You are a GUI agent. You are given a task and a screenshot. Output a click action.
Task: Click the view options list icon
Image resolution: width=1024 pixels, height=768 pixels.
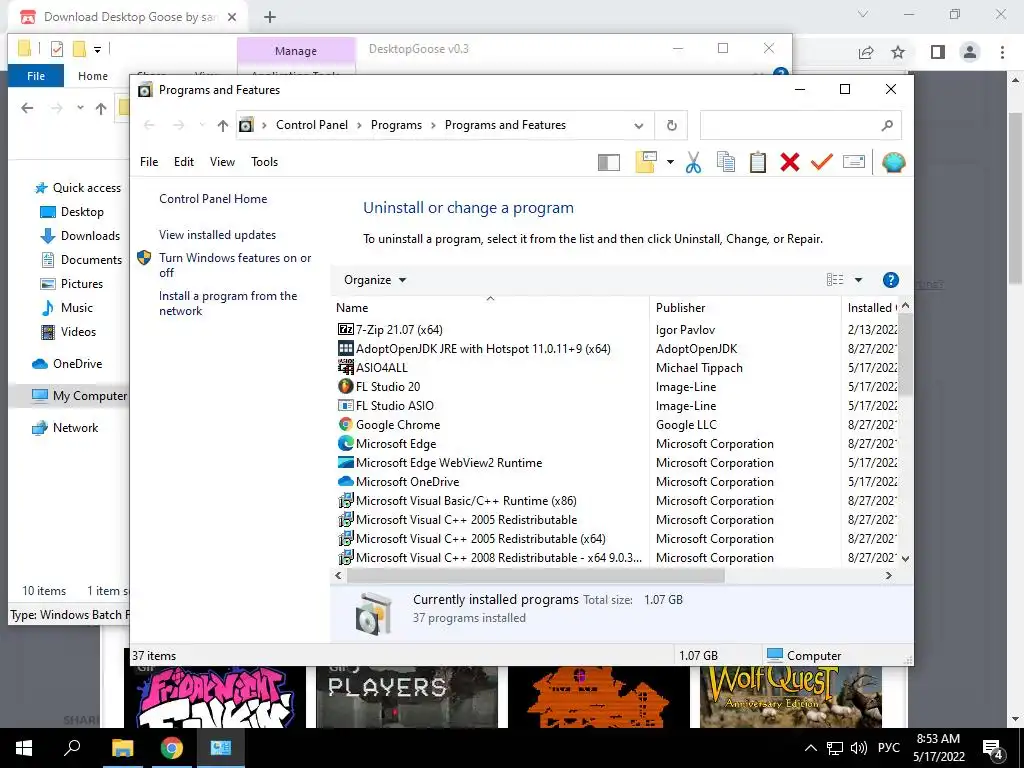tap(835, 280)
